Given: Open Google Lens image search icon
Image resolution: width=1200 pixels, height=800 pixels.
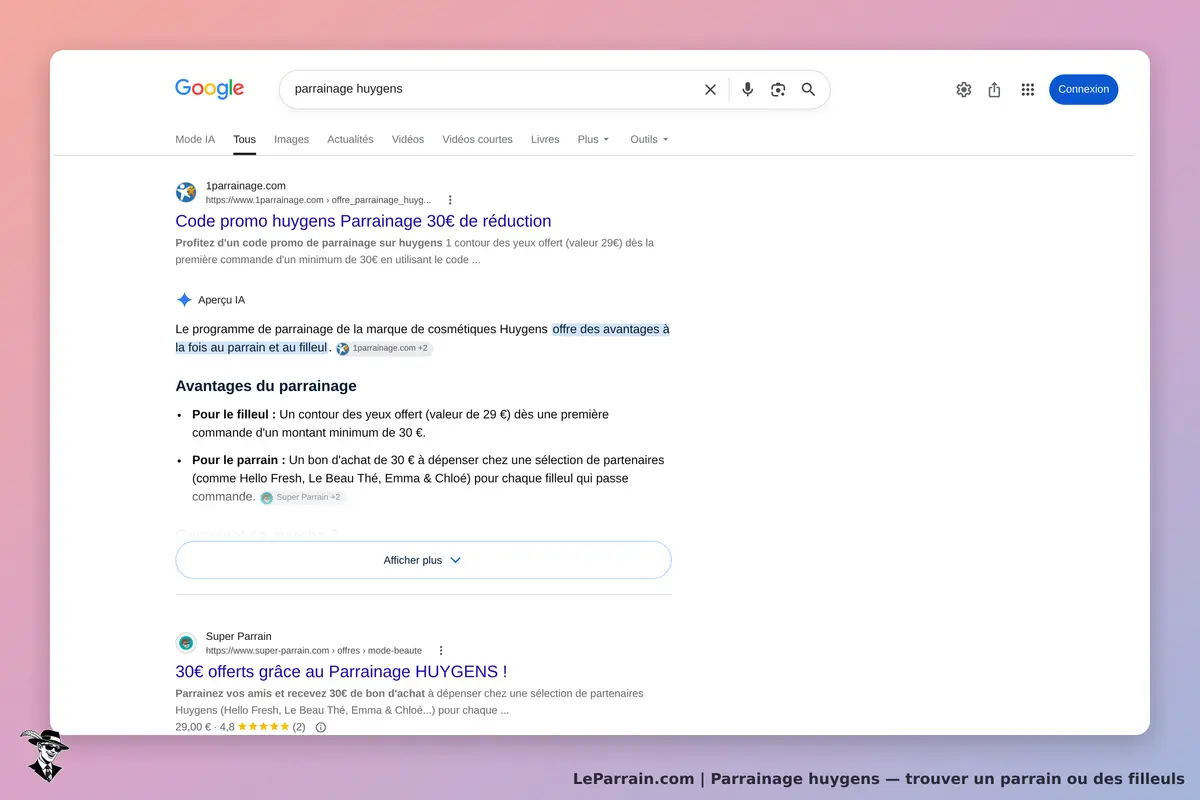Looking at the screenshot, I should [778, 89].
